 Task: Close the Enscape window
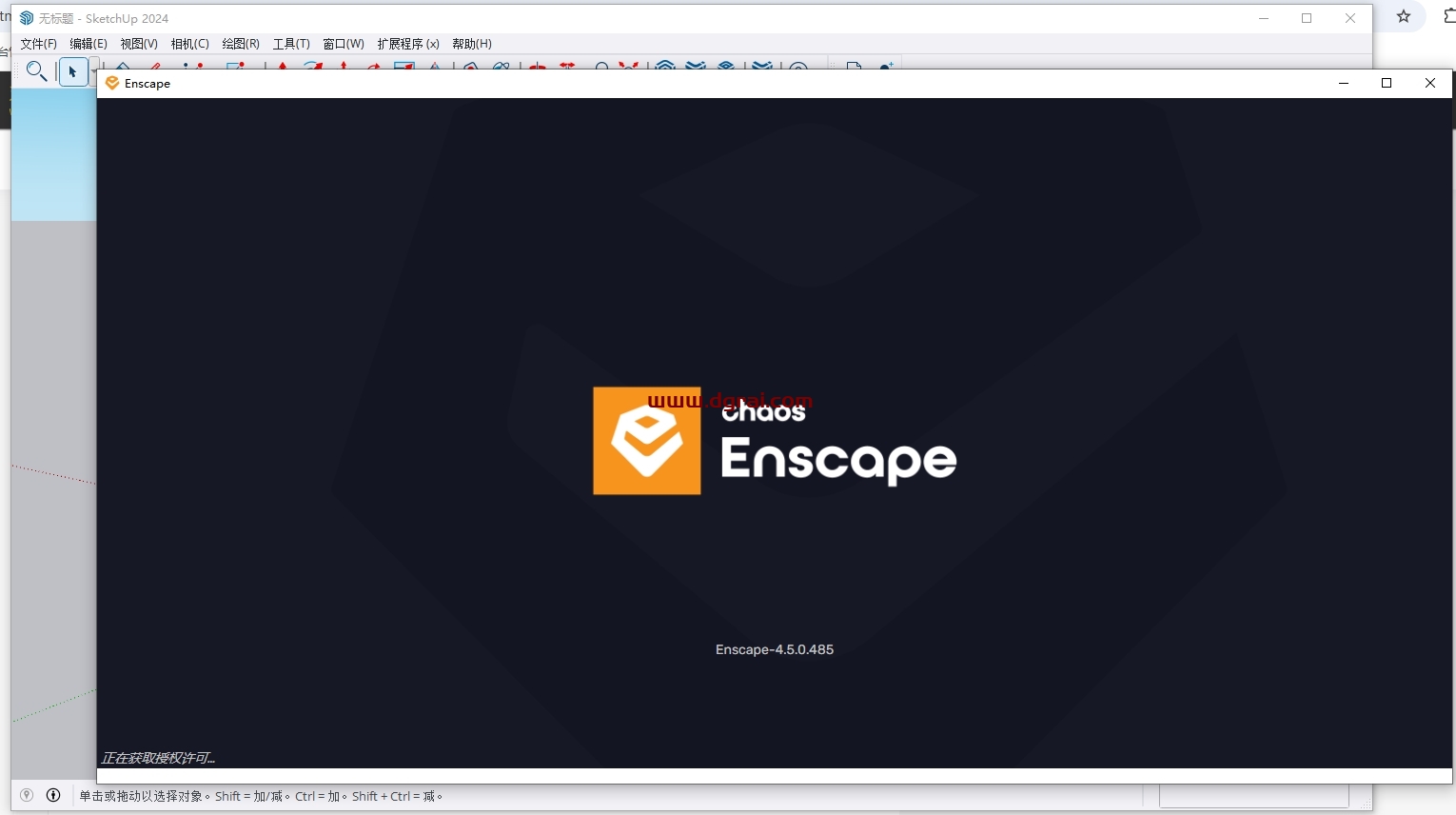(1430, 83)
